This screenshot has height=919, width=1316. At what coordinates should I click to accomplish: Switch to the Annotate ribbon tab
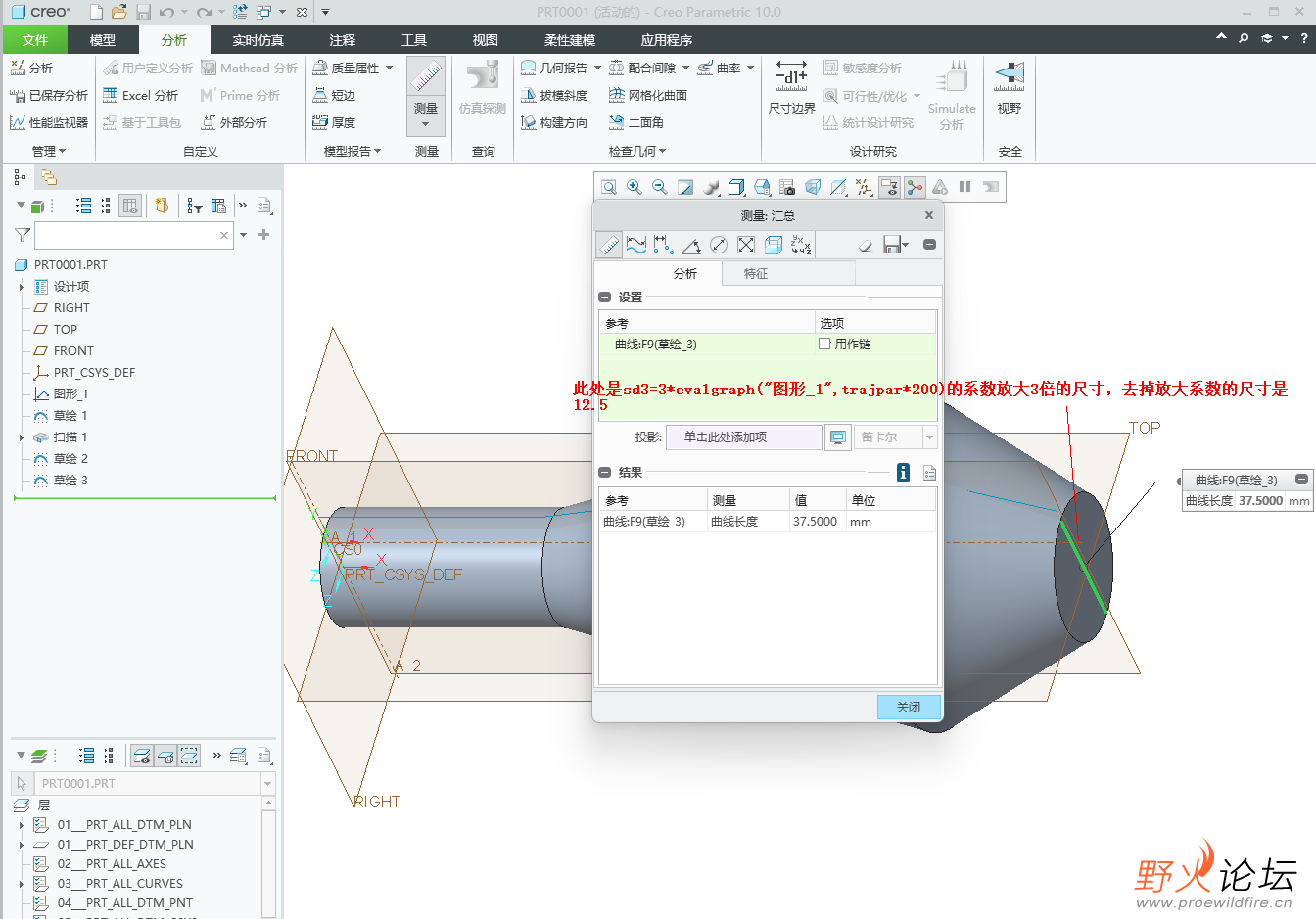[x=343, y=40]
